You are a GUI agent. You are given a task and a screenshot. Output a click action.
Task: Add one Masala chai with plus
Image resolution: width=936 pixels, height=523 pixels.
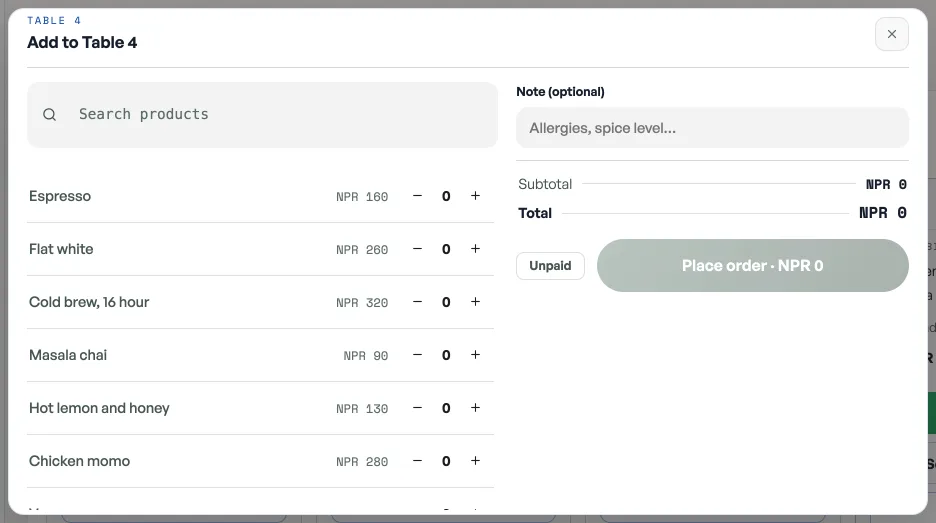pyautogui.click(x=475, y=355)
